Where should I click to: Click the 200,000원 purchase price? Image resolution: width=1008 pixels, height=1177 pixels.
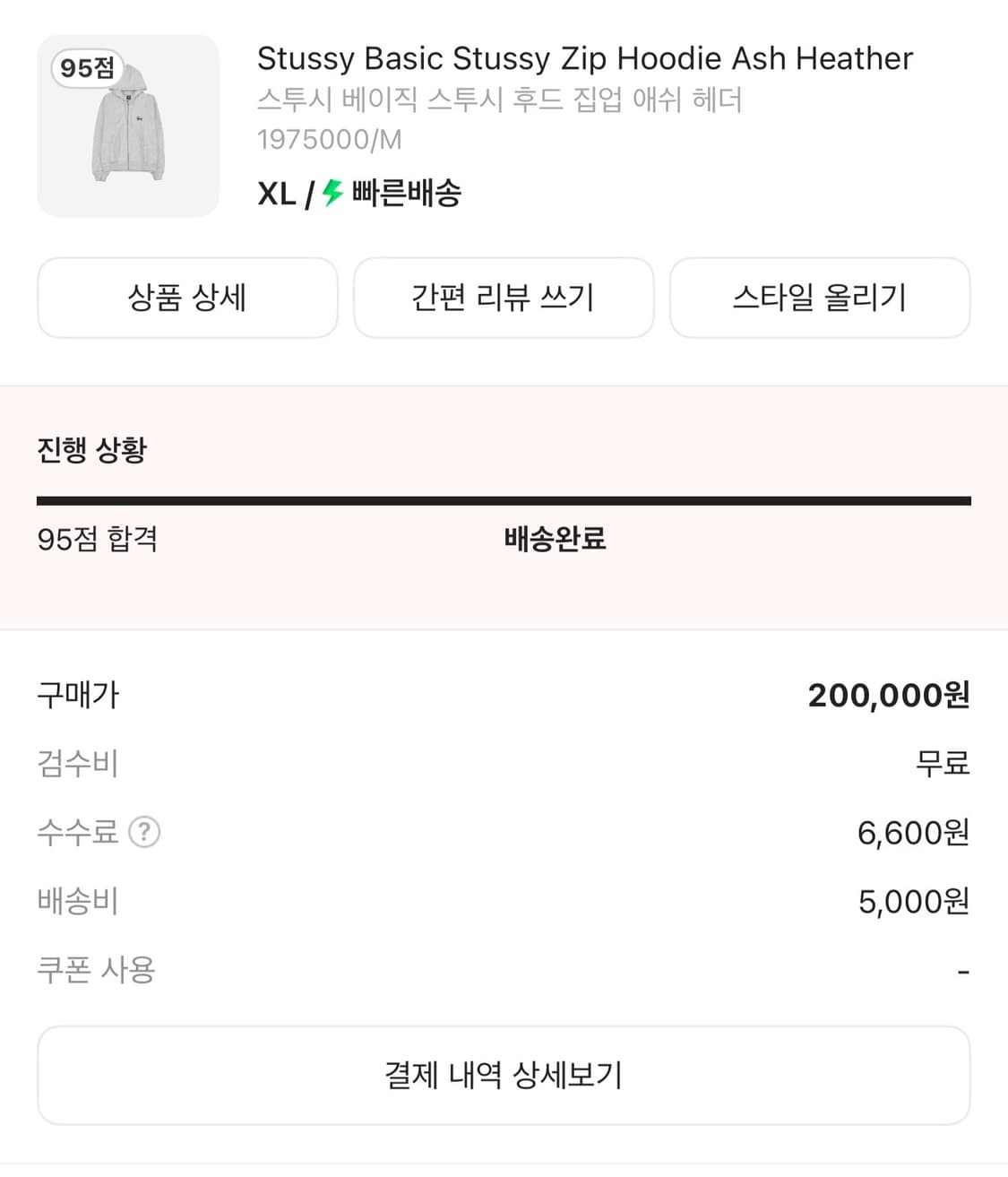888,695
